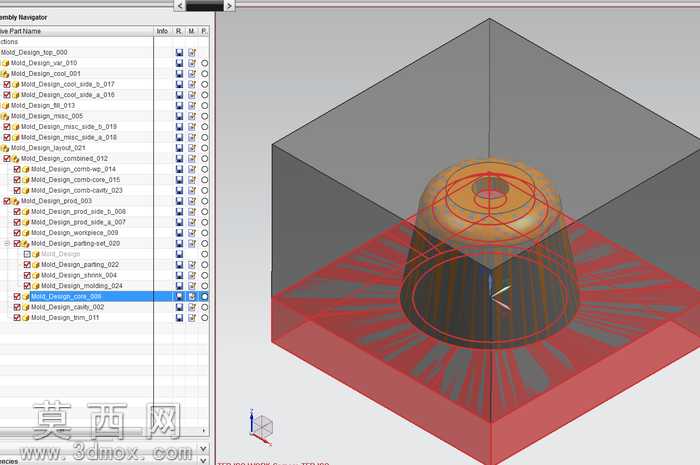Click the position circle for Mold_Design_cool_side_a_016
The width and height of the screenshot is (700, 465).
(204, 95)
